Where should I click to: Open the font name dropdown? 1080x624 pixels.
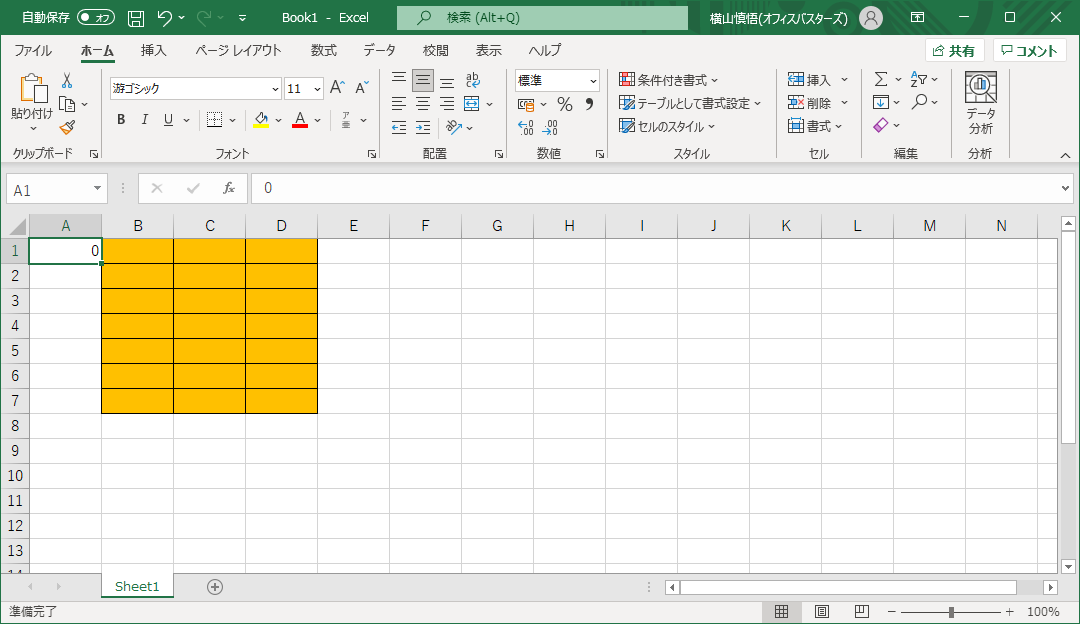tap(274, 89)
